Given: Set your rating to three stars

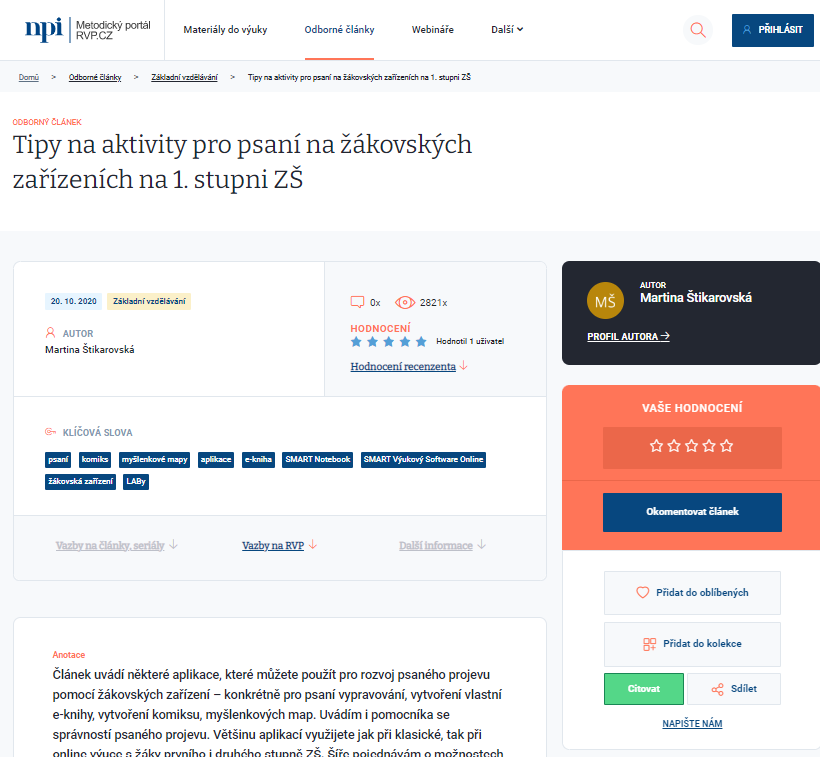Looking at the screenshot, I should coord(692,446).
